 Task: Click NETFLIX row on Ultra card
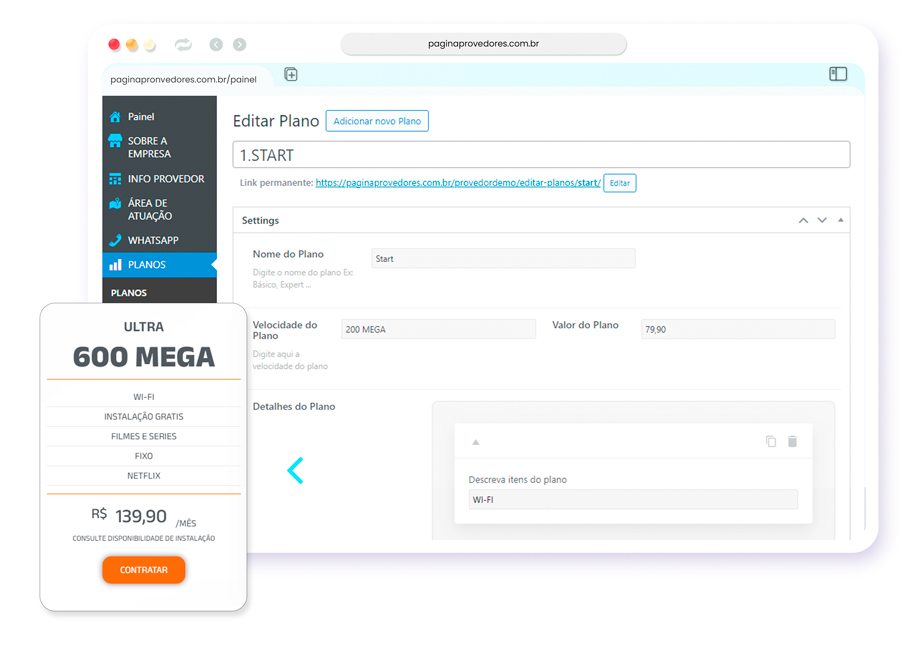(x=143, y=476)
